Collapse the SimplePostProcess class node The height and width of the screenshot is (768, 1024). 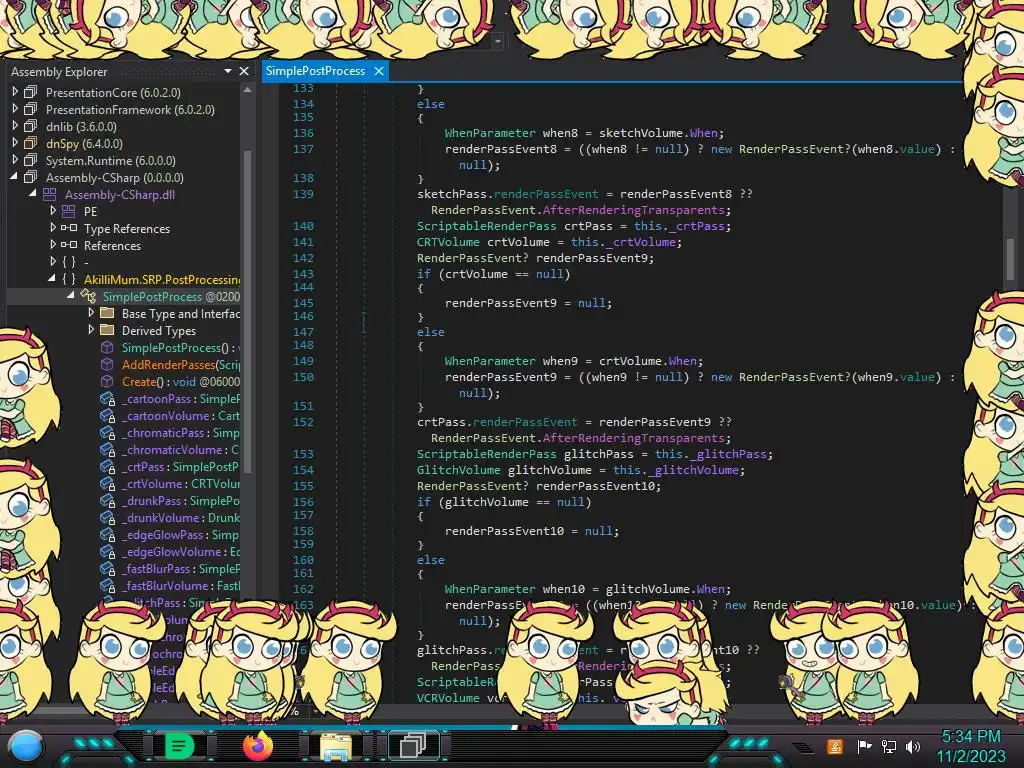click(71, 296)
